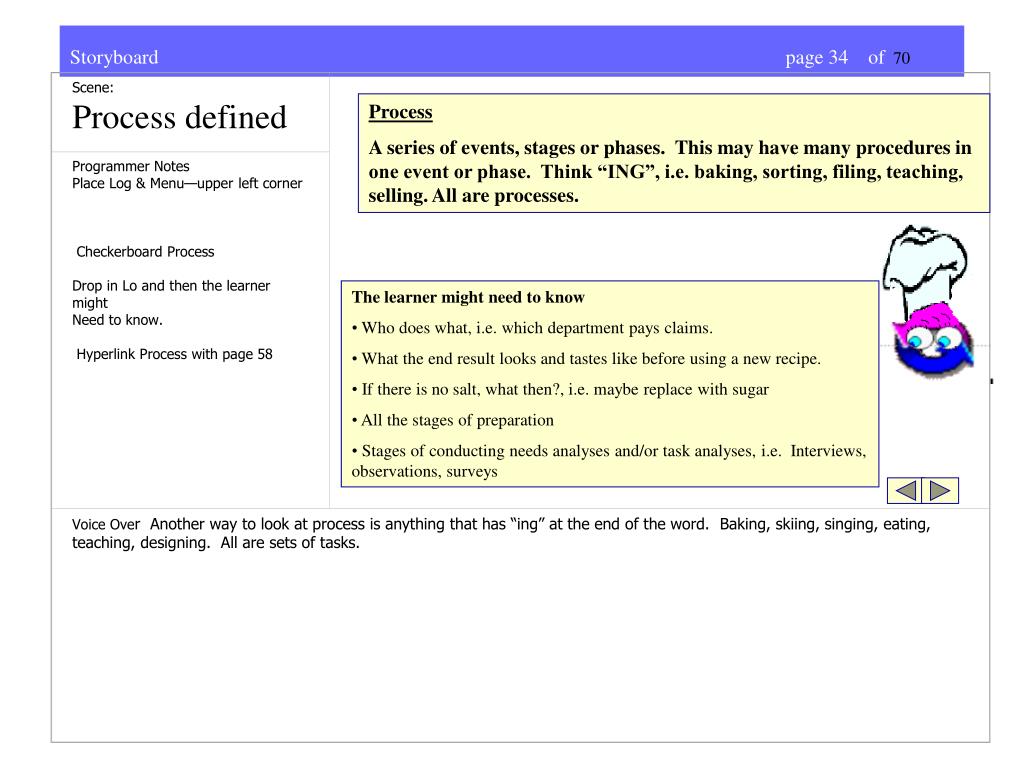The width and height of the screenshot is (1024, 768).
Task: Click Hyperlink Process with page 58 note
Action: click(x=174, y=354)
